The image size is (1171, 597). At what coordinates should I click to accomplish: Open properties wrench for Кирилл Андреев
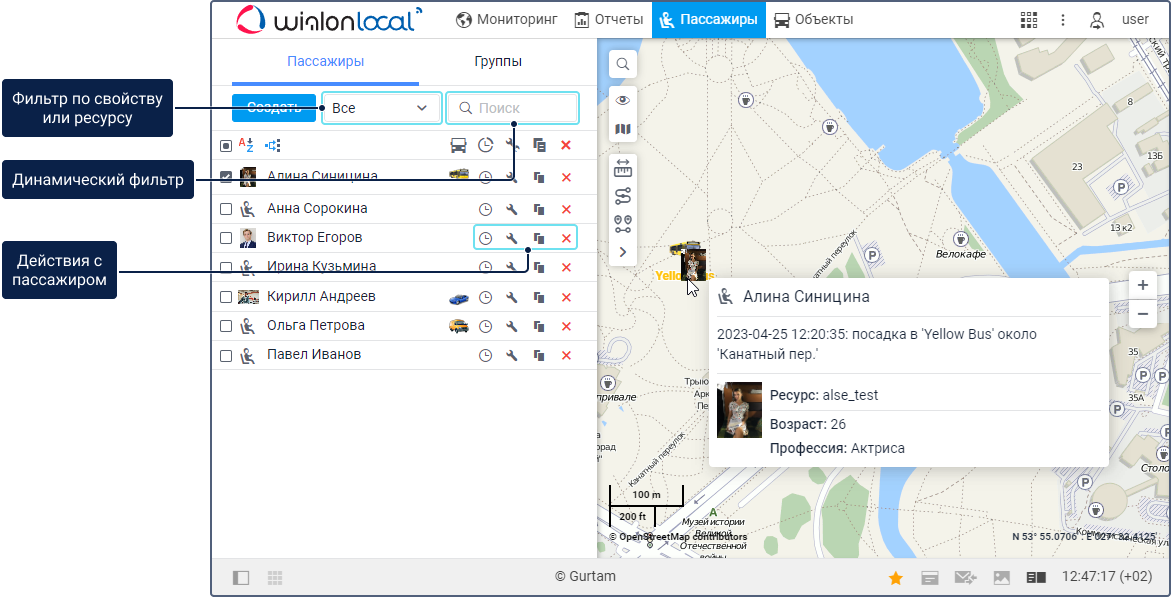[512, 297]
